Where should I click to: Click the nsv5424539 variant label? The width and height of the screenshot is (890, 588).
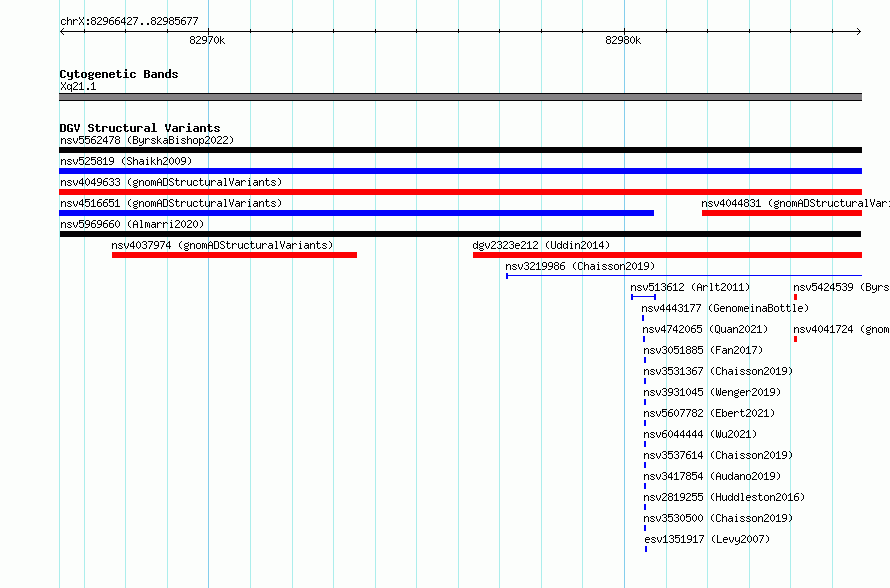[841, 287]
